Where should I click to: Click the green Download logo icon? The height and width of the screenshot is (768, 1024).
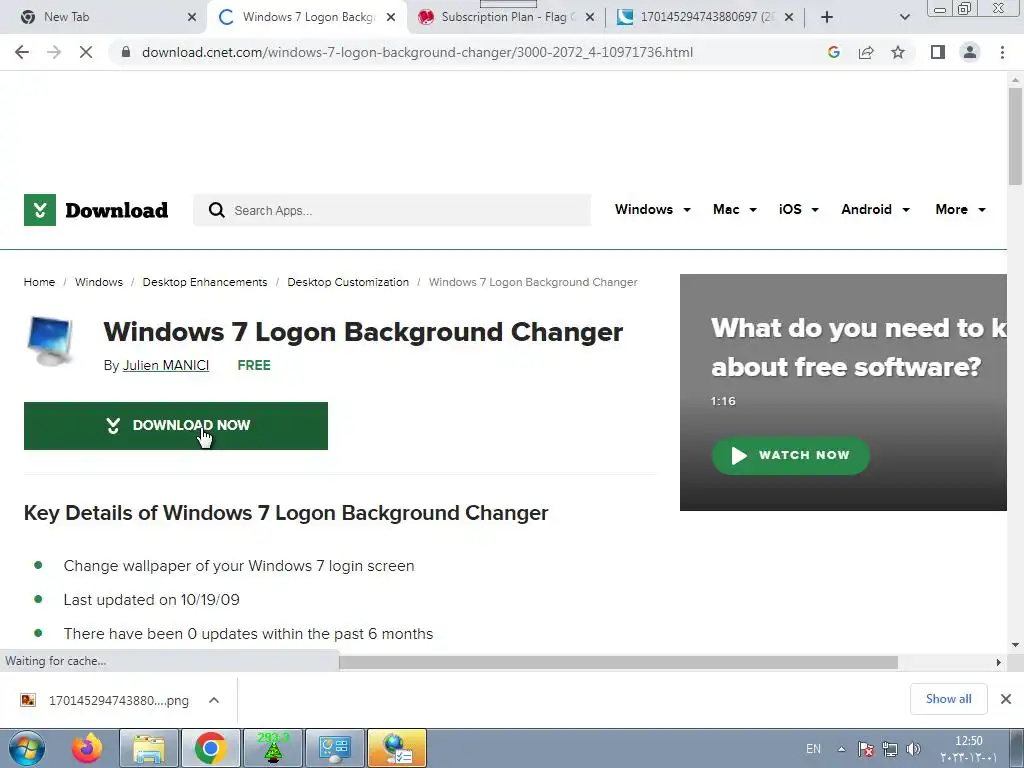[40, 210]
